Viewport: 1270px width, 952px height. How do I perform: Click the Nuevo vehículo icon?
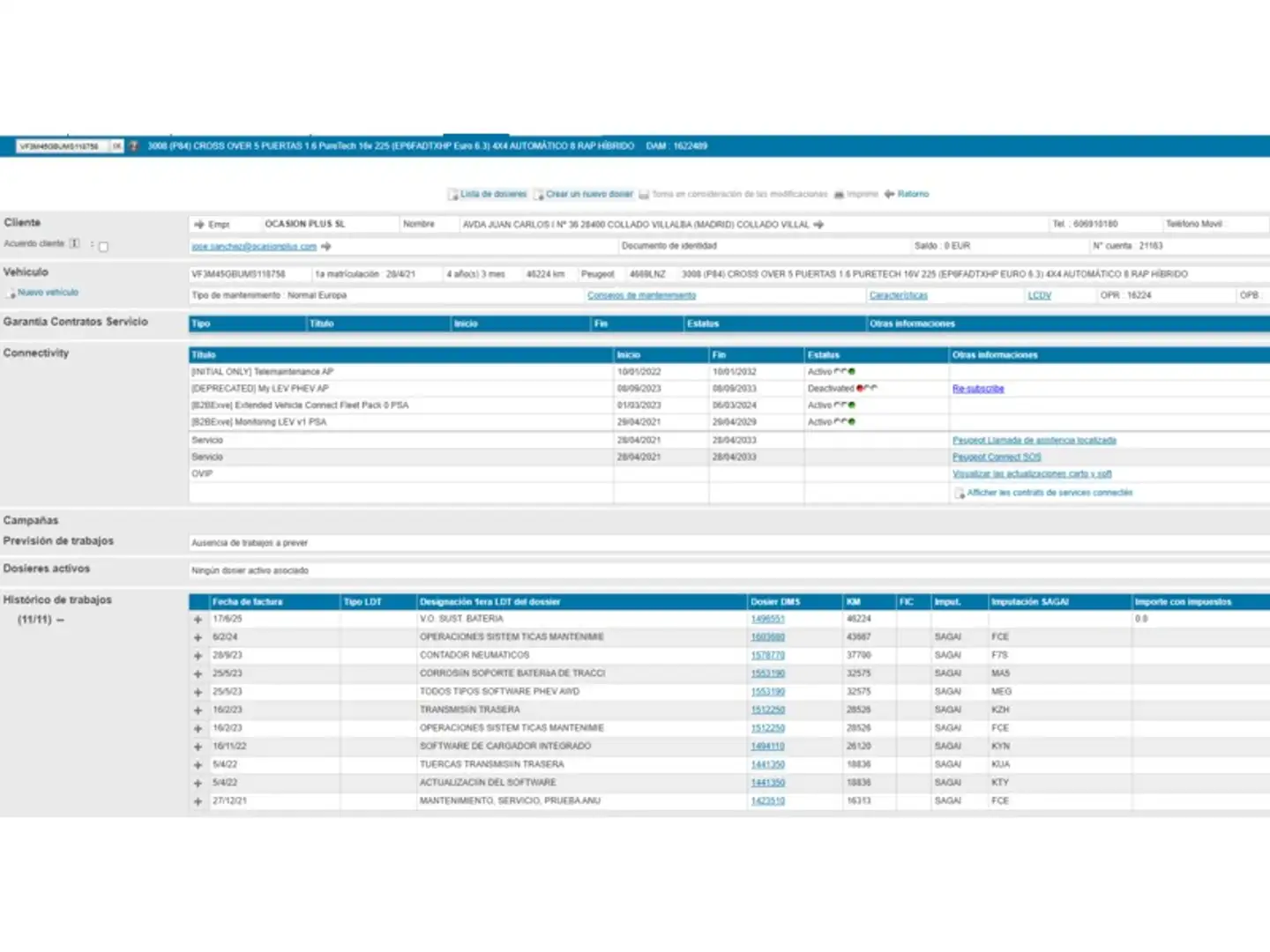(11, 294)
